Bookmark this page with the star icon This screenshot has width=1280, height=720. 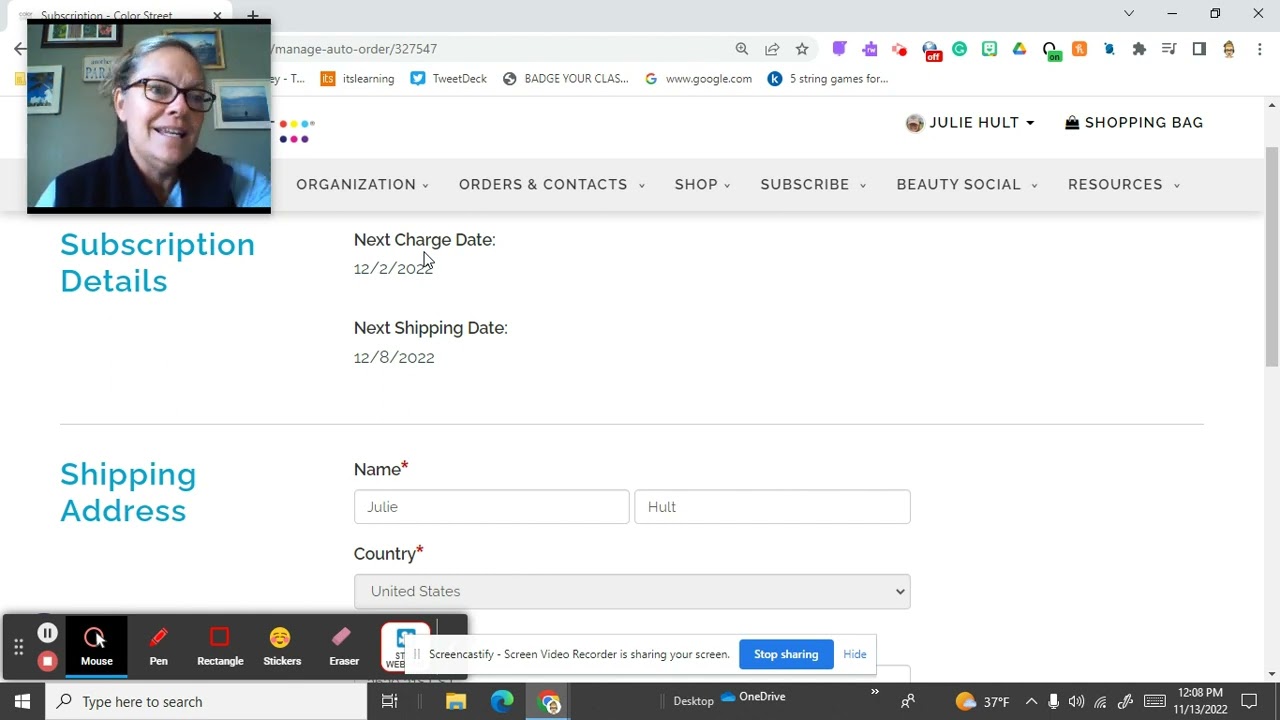802,49
